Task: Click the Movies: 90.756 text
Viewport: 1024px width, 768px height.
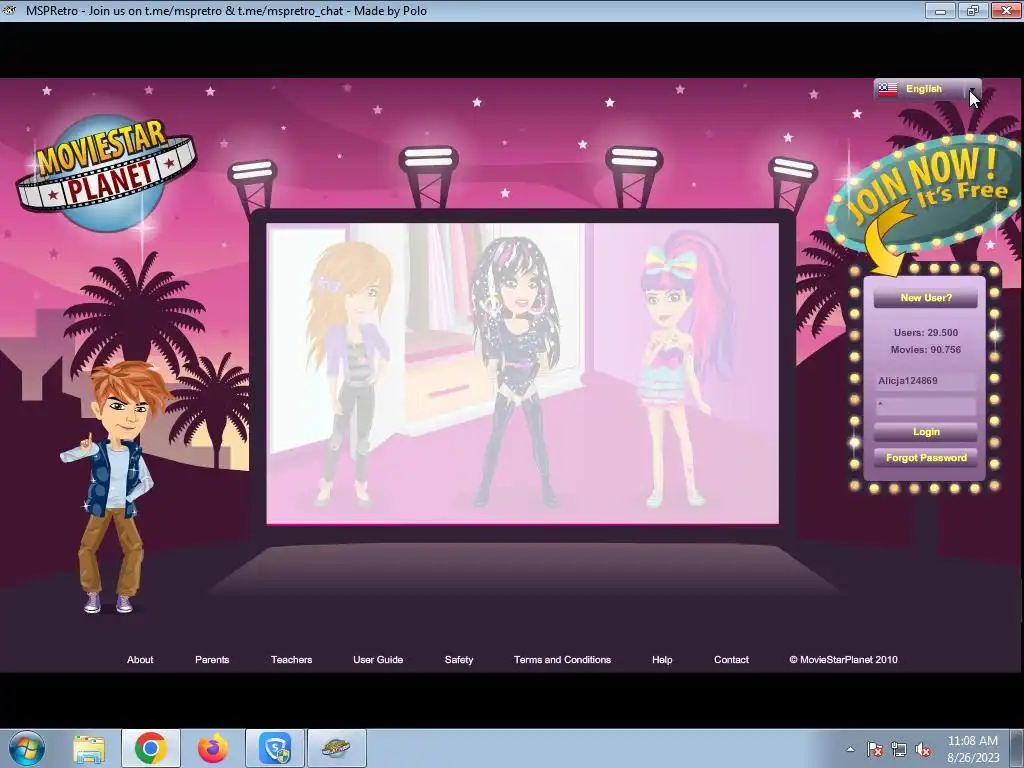Action: pyautogui.click(x=925, y=349)
